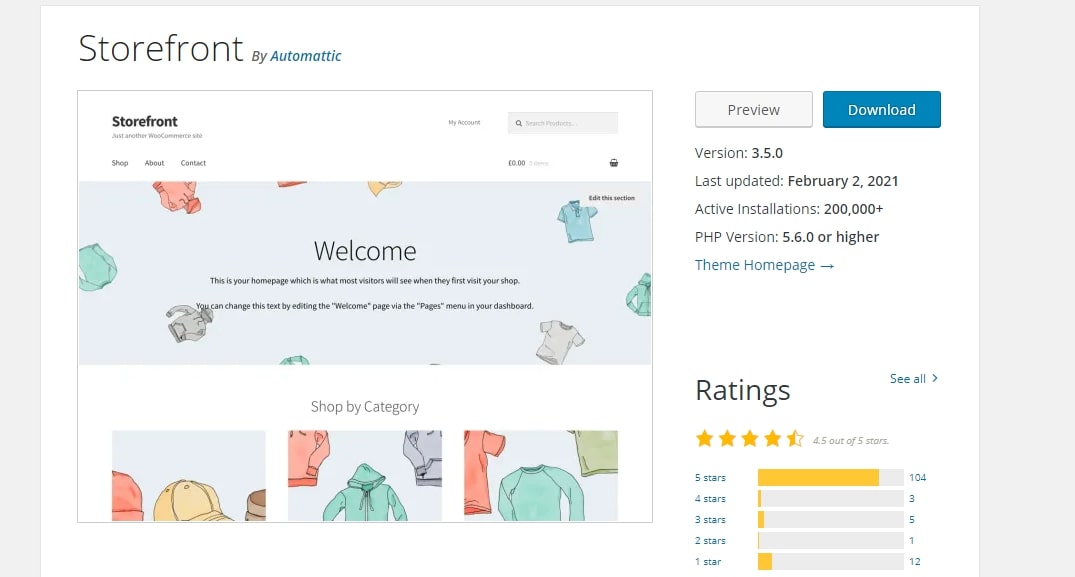Image resolution: width=1075 pixels, height=577 pixels.
Task: Click '4.5 out of 5 stars.' text
Action: [850, 441]
